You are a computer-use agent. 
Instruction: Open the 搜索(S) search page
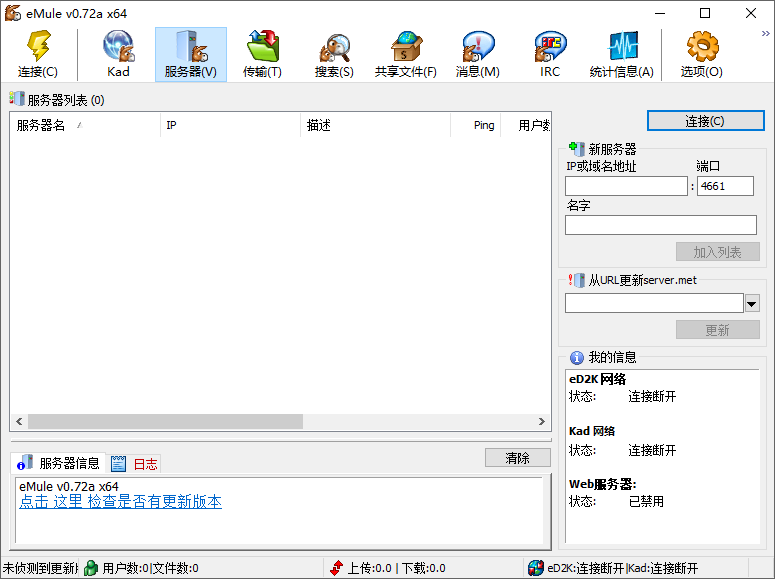334,54
